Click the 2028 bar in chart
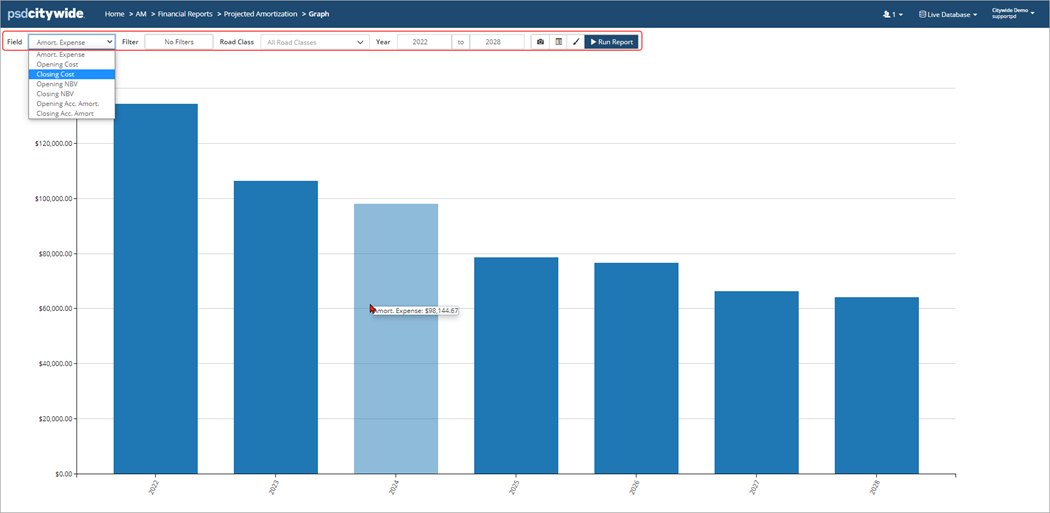Image resolution: width=1050 pixels, height=513 pixels. 877,386
